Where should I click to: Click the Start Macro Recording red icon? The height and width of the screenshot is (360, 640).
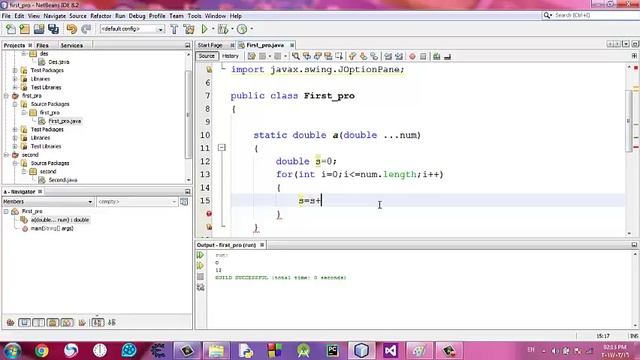(x=412, y=56)
